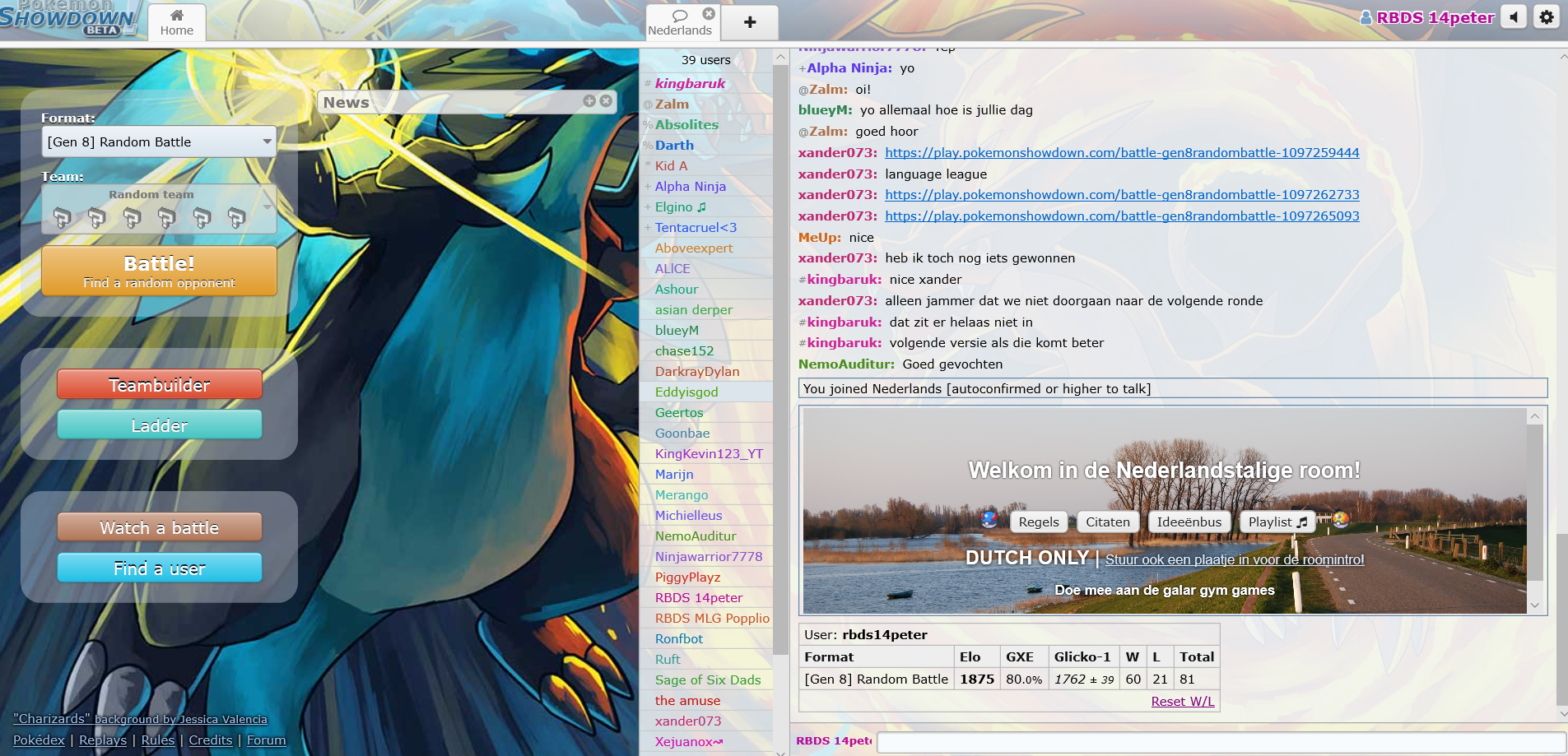Select user Ronfbot in user list
This screenshot has height=756, width=1568.
(x=706, y=638)
